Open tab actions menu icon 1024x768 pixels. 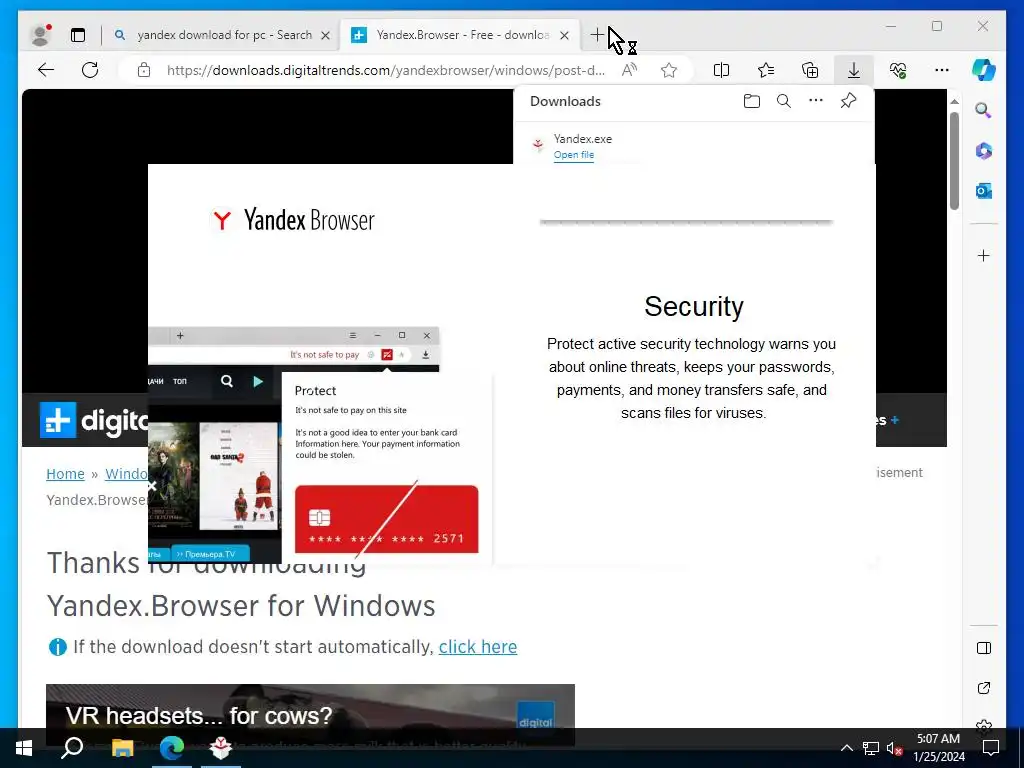(78, 35)
